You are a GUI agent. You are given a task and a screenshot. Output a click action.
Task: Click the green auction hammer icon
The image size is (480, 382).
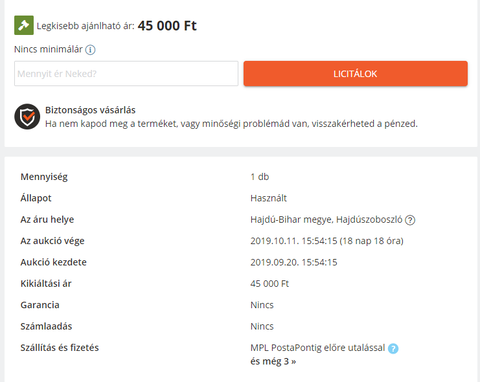(x=24, y=25)
